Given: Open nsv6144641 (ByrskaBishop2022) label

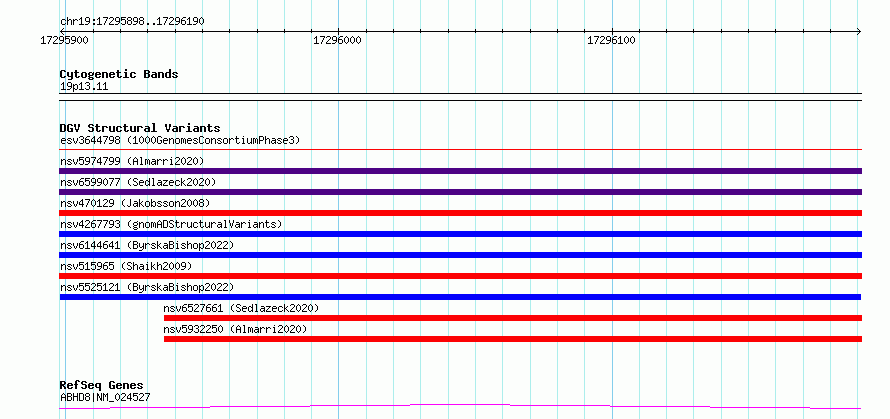Looking at the screenshot, I should 147,245.
